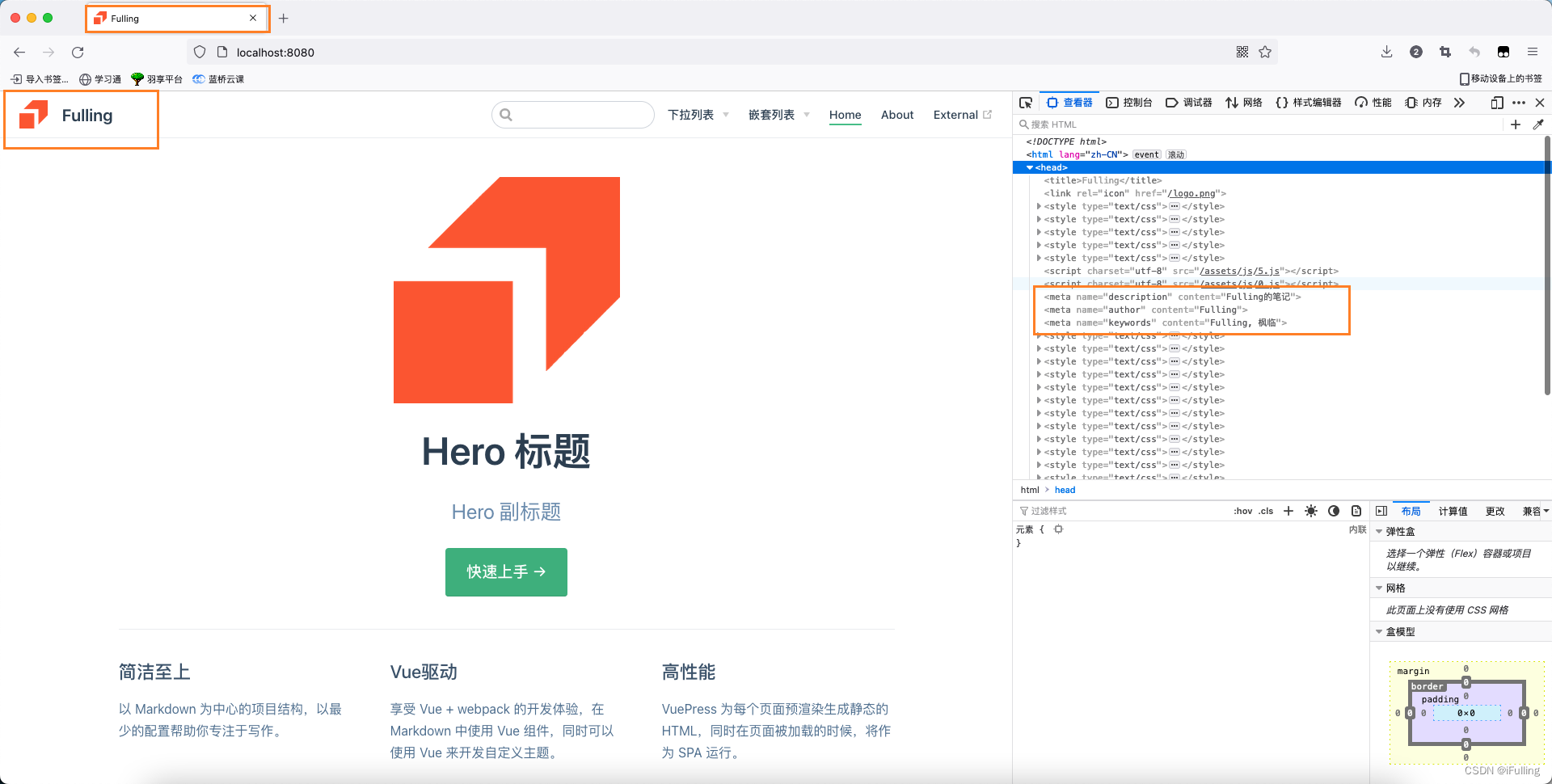1552x784 pixels.
Task: Click the event badge on html tag
Action: [x=1146, y=154]
